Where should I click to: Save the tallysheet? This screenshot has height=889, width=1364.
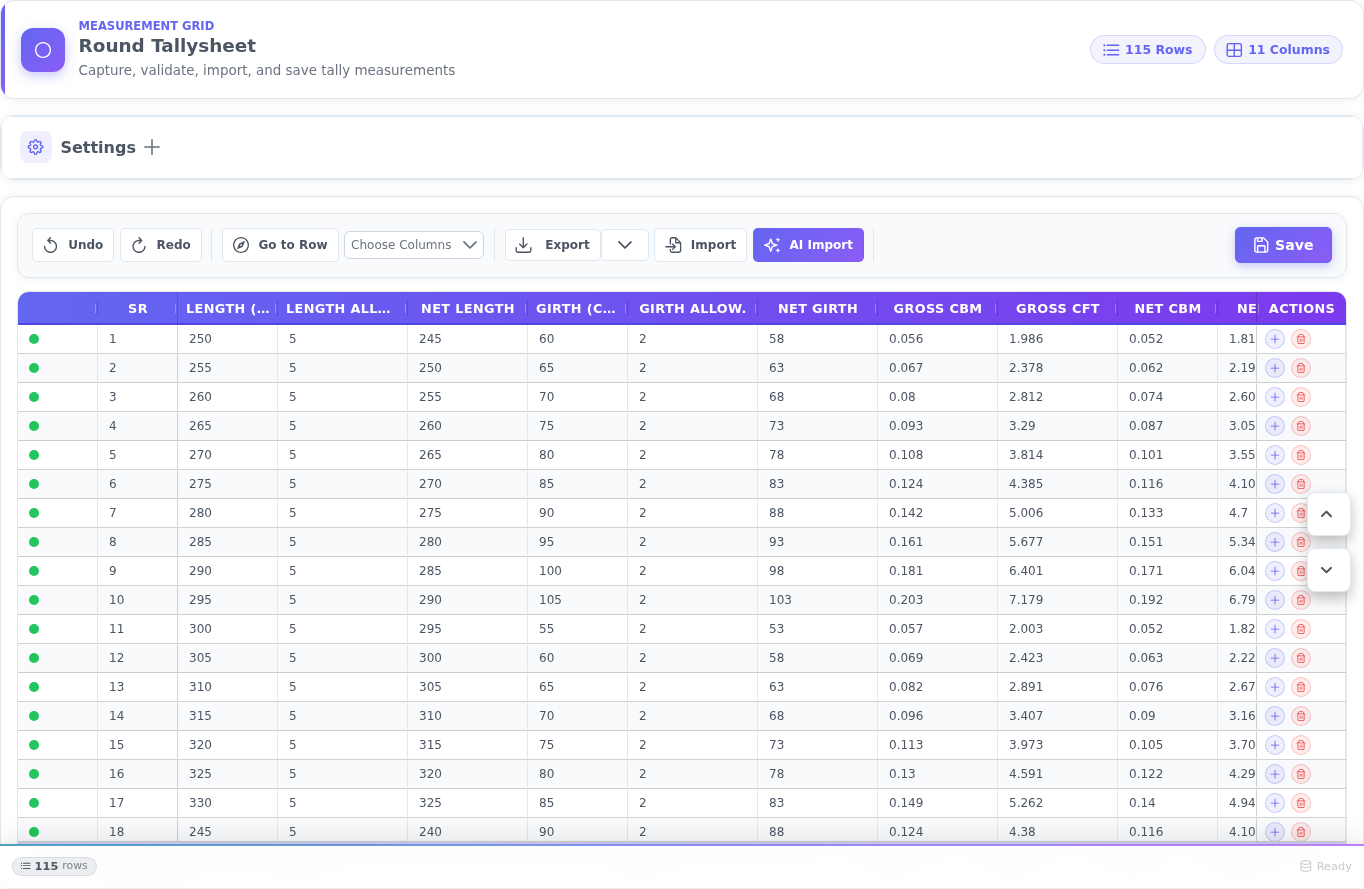pos(1283,245)
